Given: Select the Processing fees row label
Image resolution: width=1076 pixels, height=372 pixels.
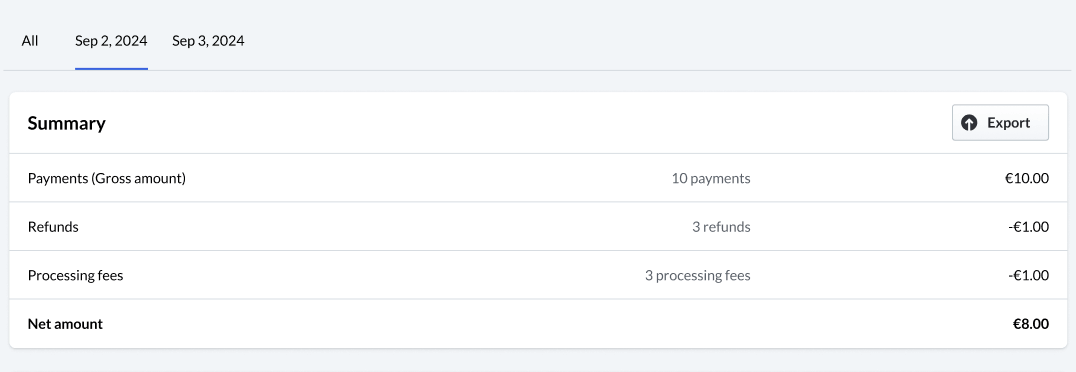Looking at the screenshot, I should pyautogui.click(x=75, y=276).
